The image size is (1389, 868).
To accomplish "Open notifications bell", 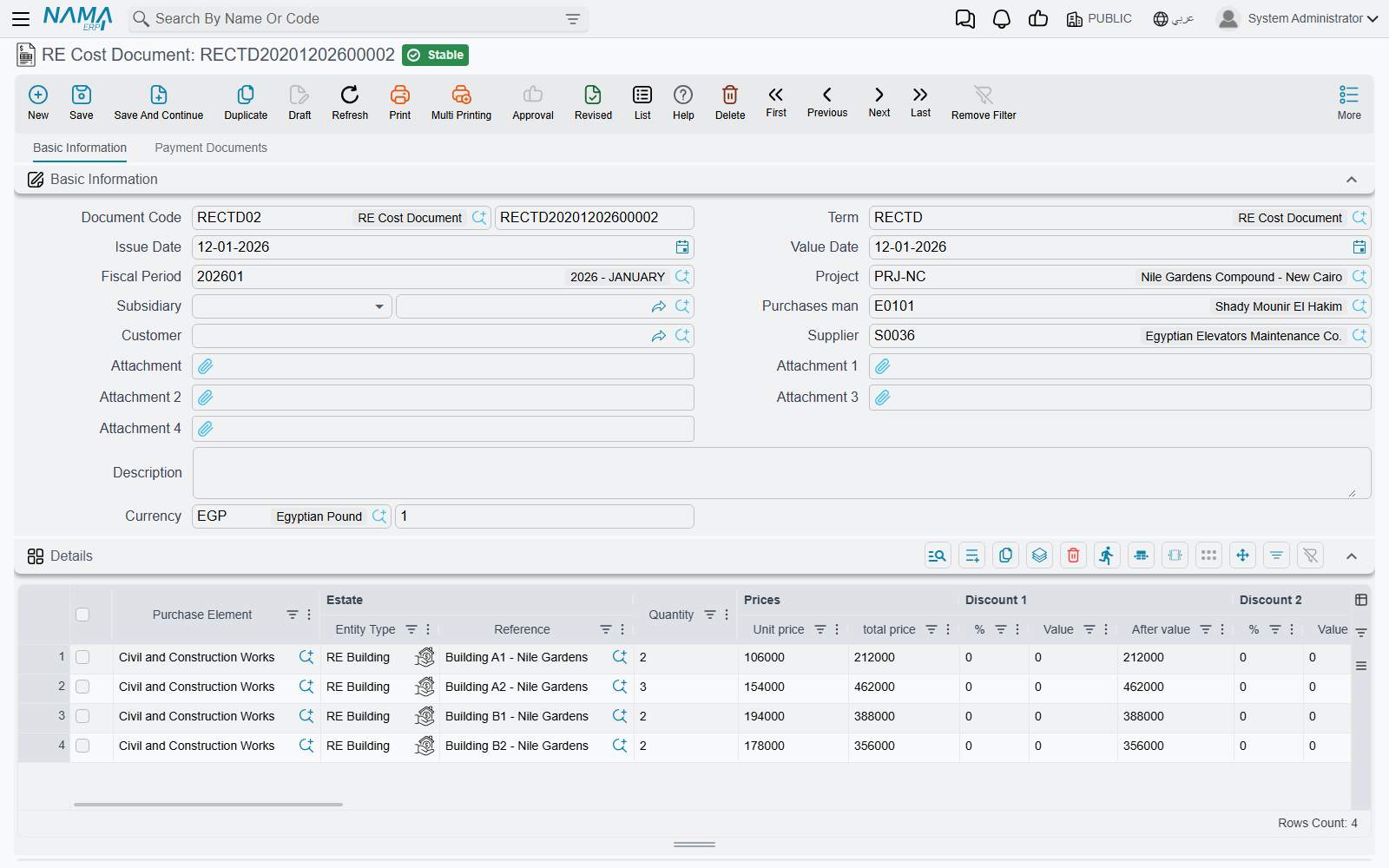I will tap(1002, 18).
